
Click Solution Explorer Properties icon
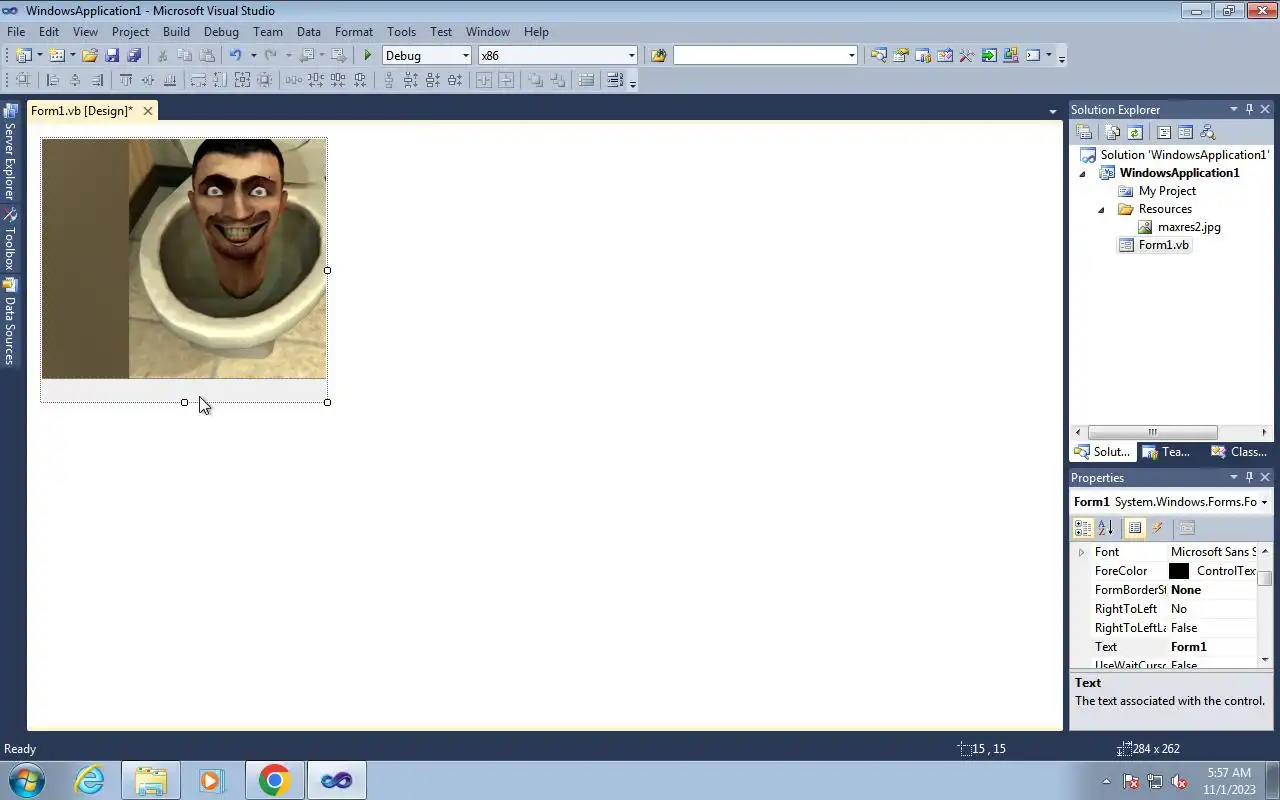[1084, 132]
